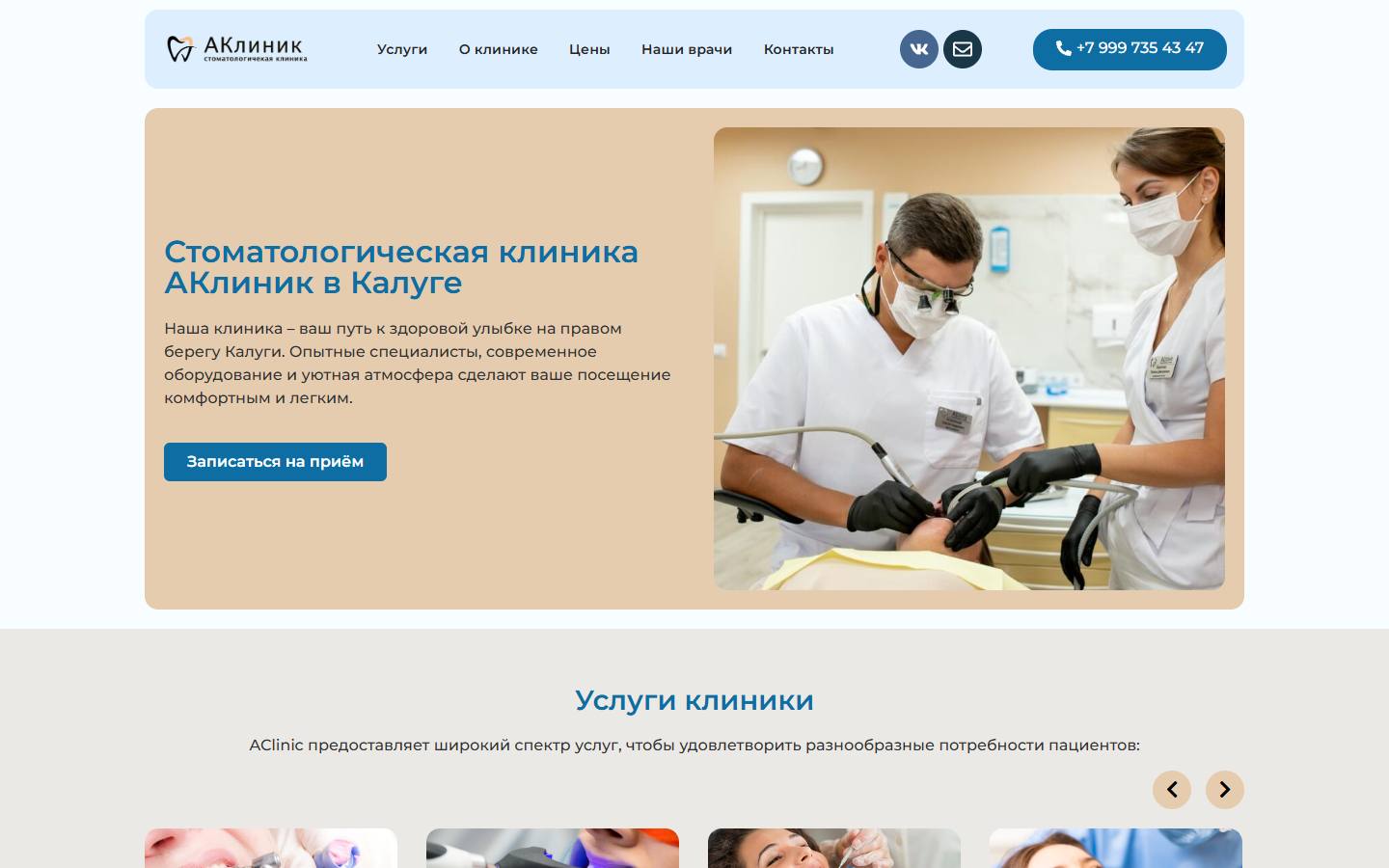Show next services with right arrow

tap(1225, 790)
